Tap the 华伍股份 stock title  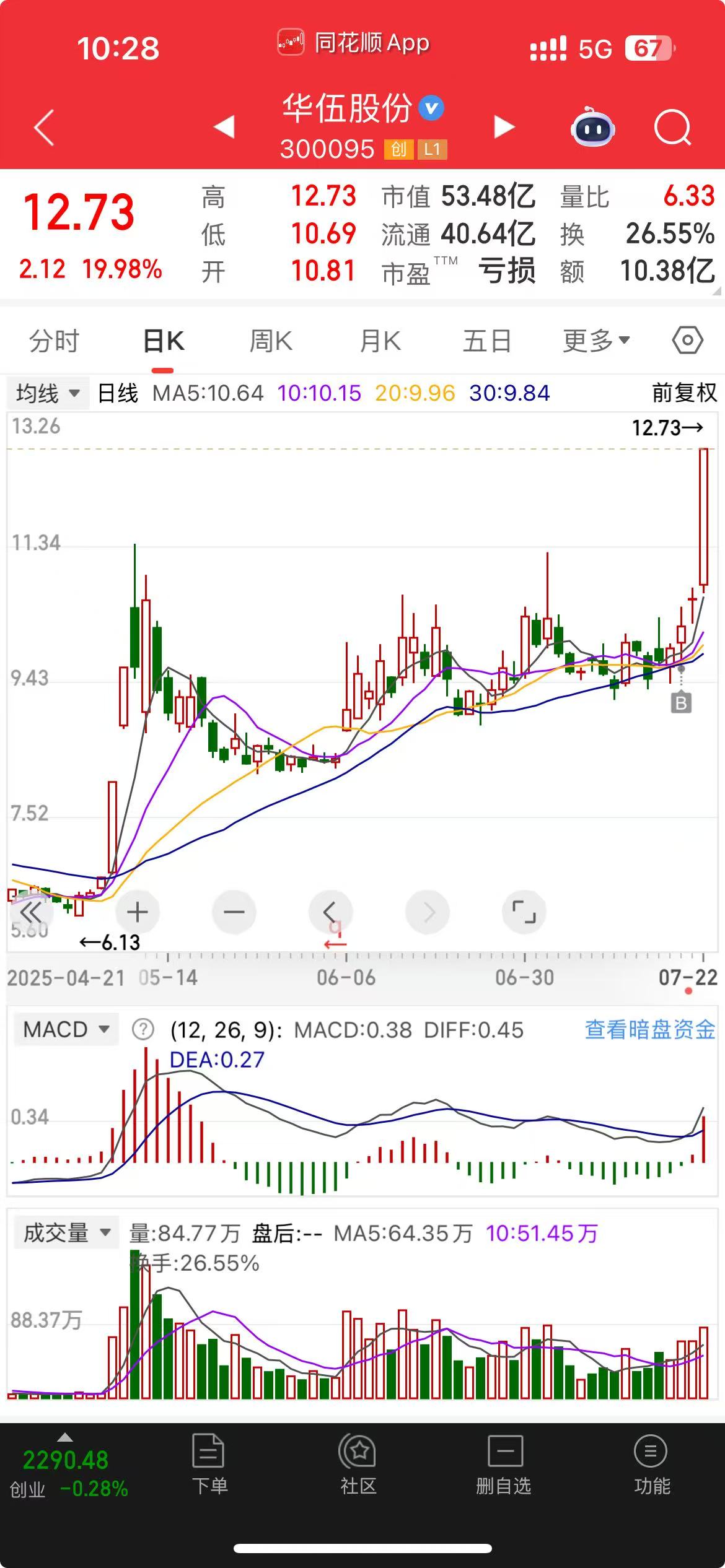click(347, 108)
